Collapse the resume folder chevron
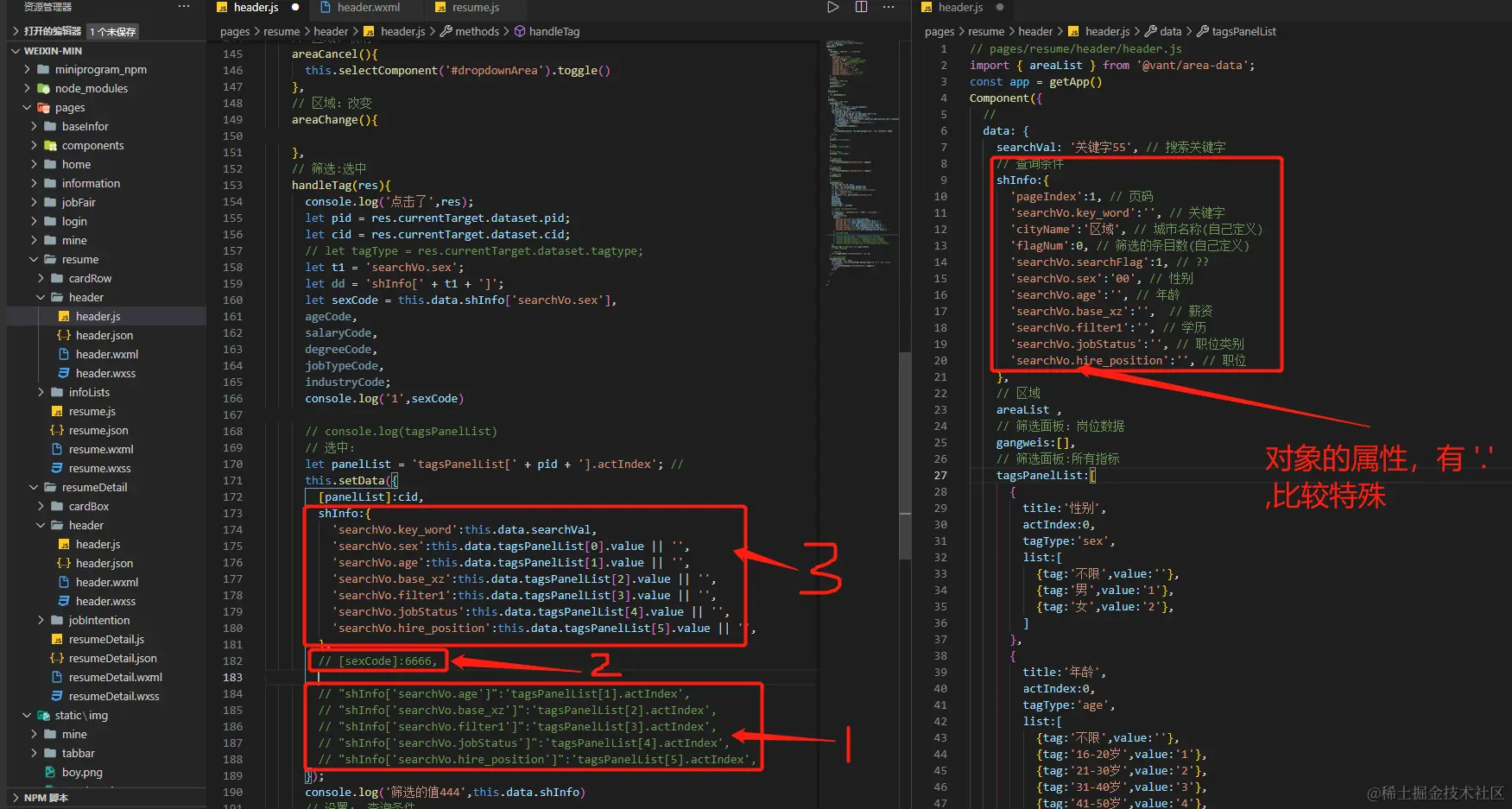This screenshot has height=809, width=1512. [x=34, y=260]
